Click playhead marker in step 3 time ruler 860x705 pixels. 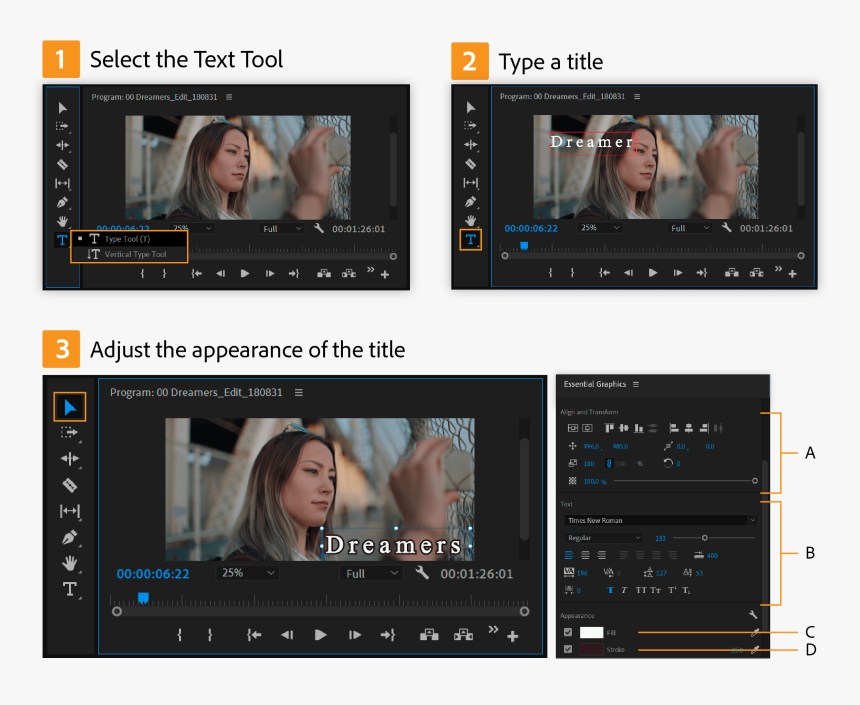[143, 597]
